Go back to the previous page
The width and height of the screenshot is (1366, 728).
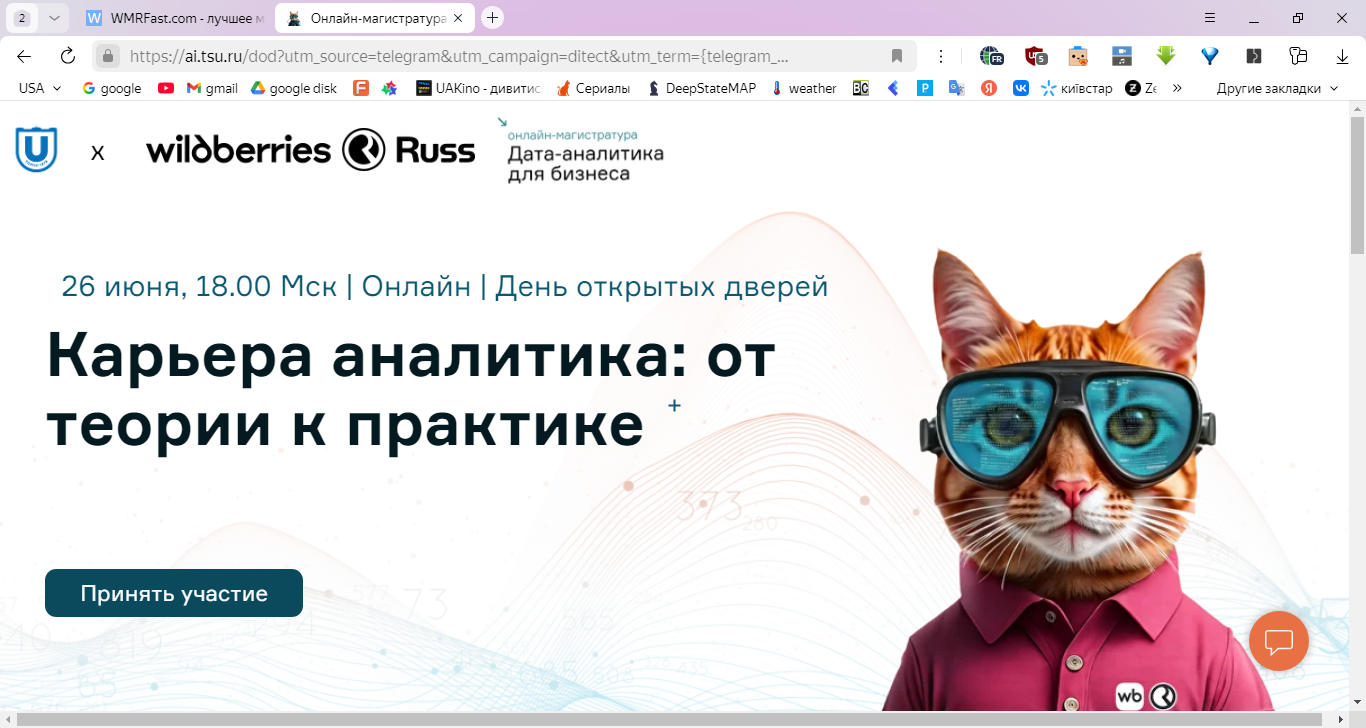click(24, 56)
